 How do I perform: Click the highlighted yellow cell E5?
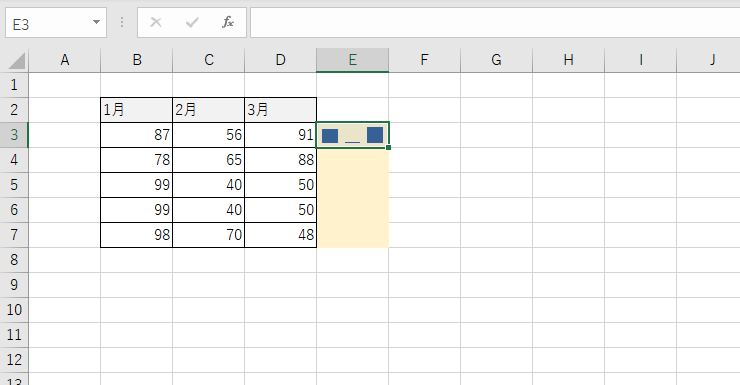[x=353, y=184]
